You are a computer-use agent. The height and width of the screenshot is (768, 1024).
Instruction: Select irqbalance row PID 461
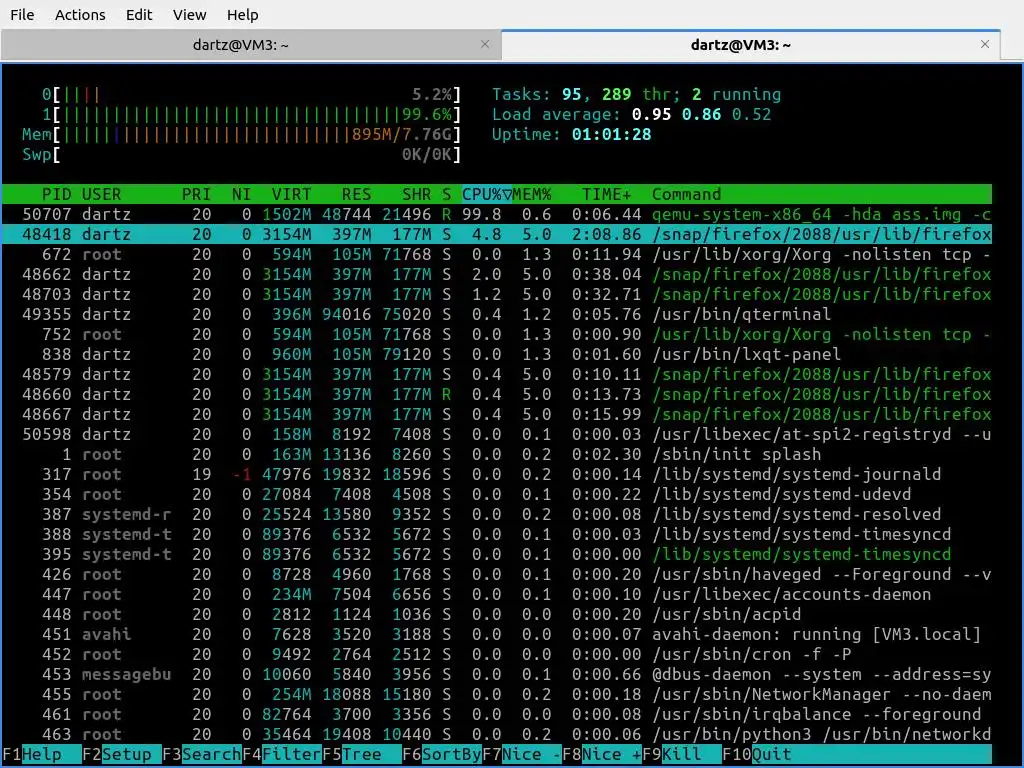(497, 714)
